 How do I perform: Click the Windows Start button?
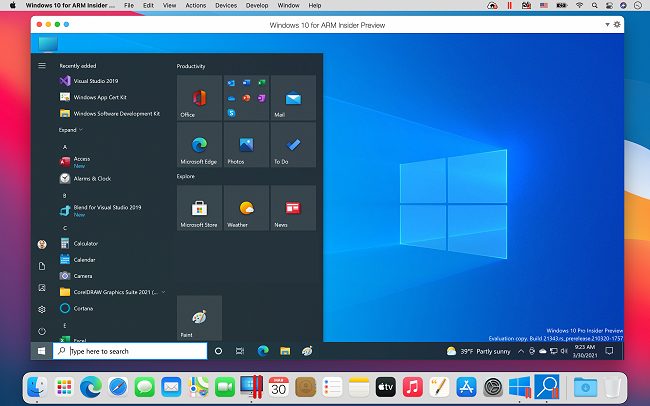coord(41,351)
